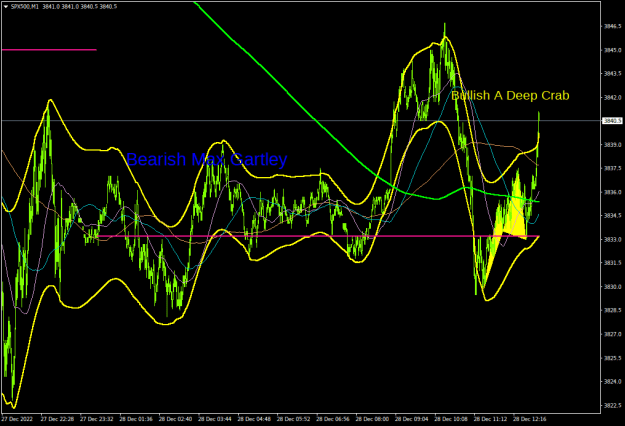
Task: Click the 3825.5 price scale label
Action: point(612,358)
